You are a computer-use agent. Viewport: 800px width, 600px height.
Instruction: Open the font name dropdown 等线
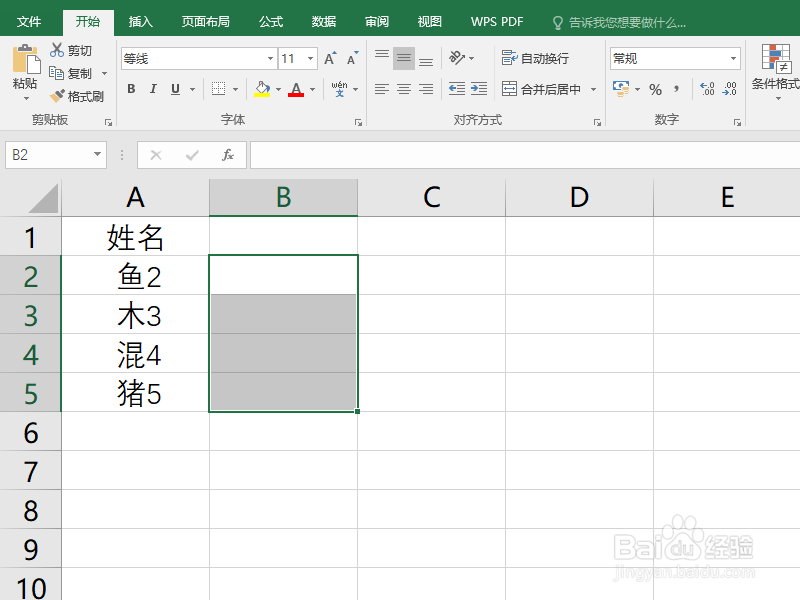tap(270, 58)
